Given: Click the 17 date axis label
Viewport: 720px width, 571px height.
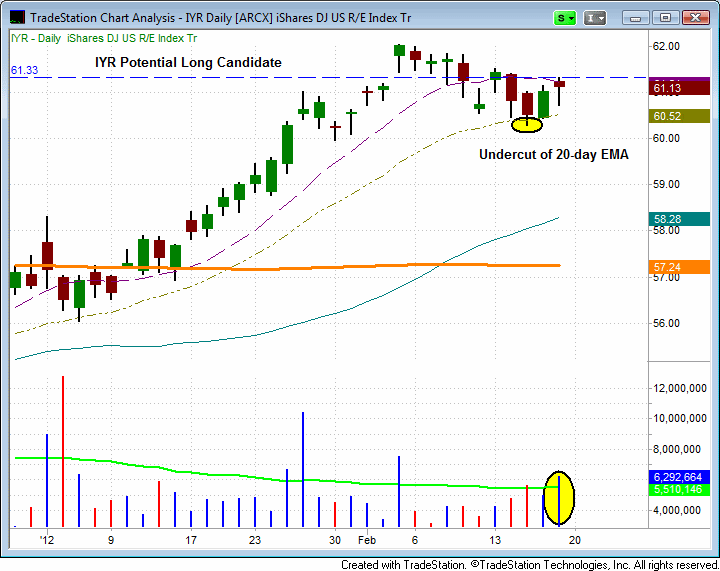Looking at the screenshot, I should tap(191, 540).
